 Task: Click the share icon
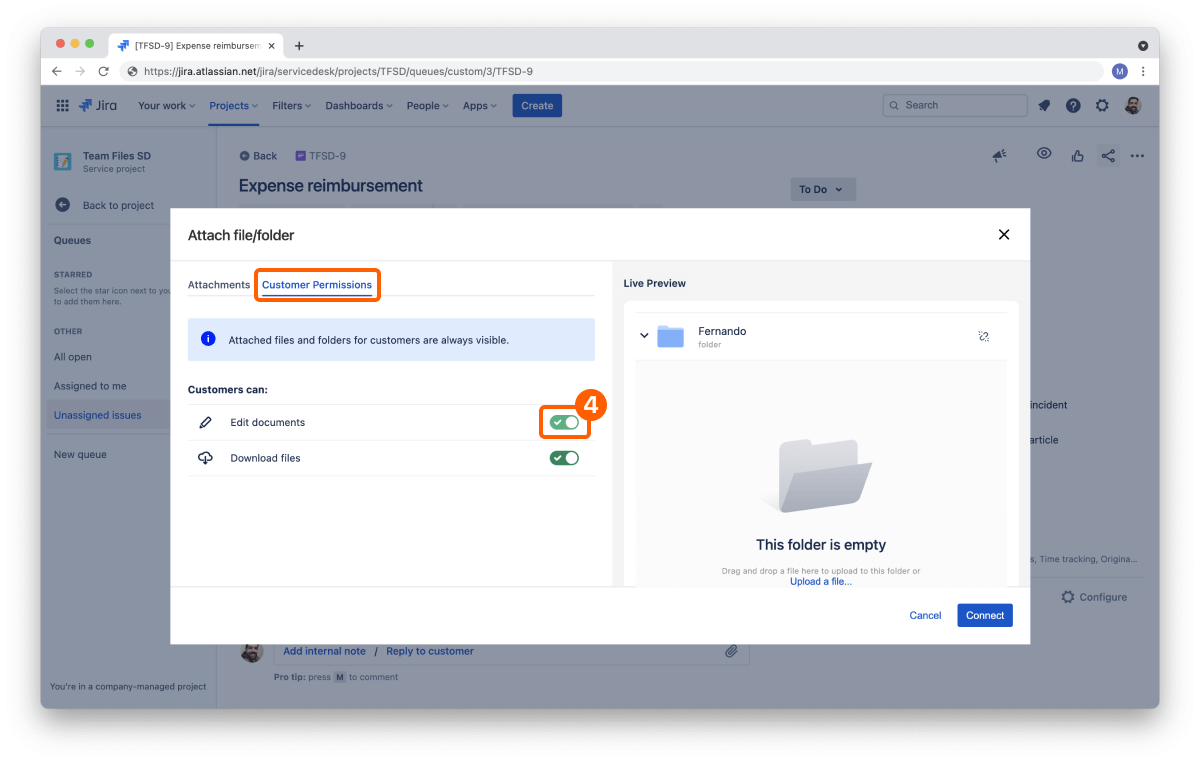click(x=1108, y=155)
